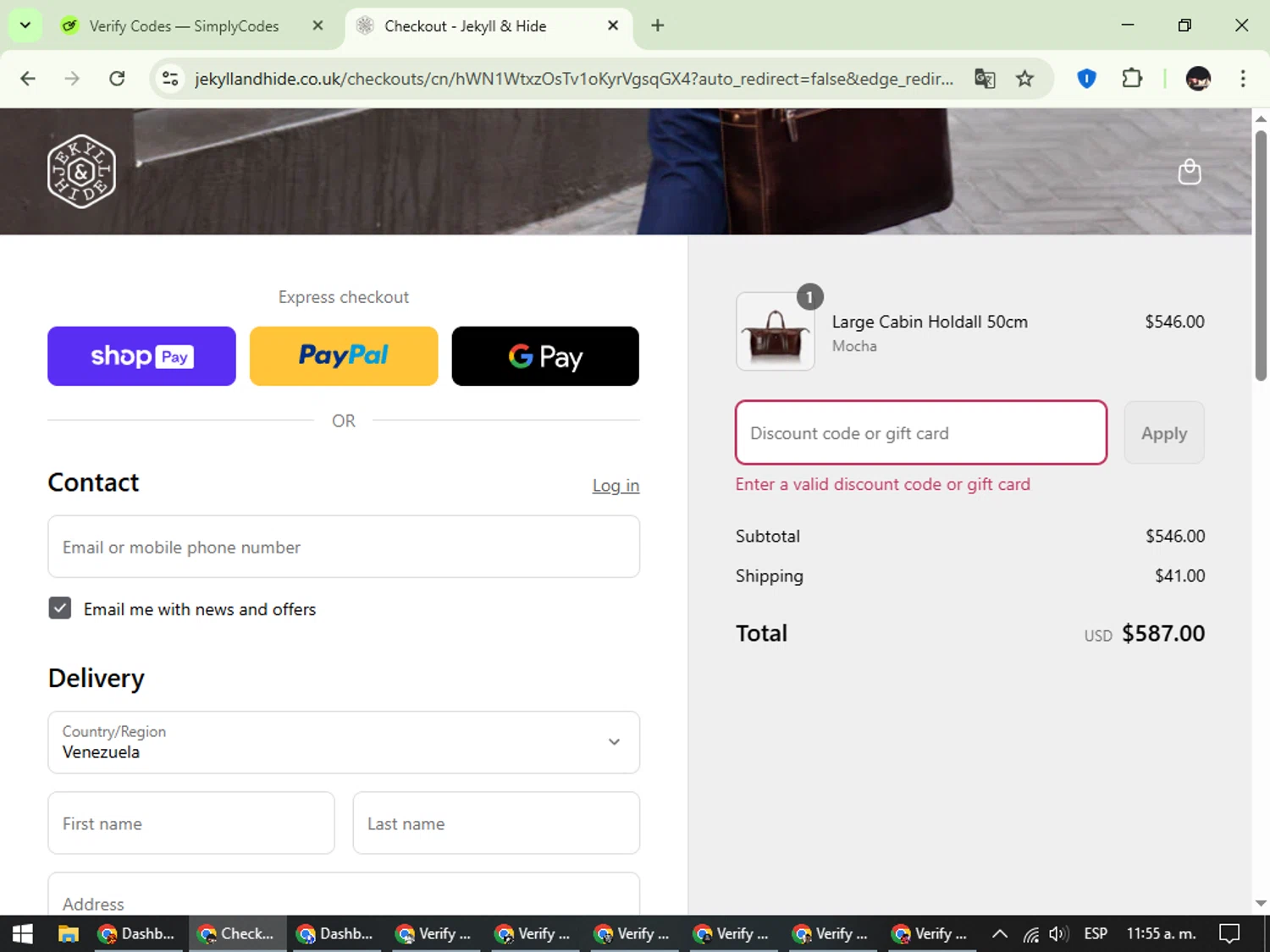This screenshot has height=952, width=1270.
Task: Focus the Discount code or gift card field
Action: 921,432
